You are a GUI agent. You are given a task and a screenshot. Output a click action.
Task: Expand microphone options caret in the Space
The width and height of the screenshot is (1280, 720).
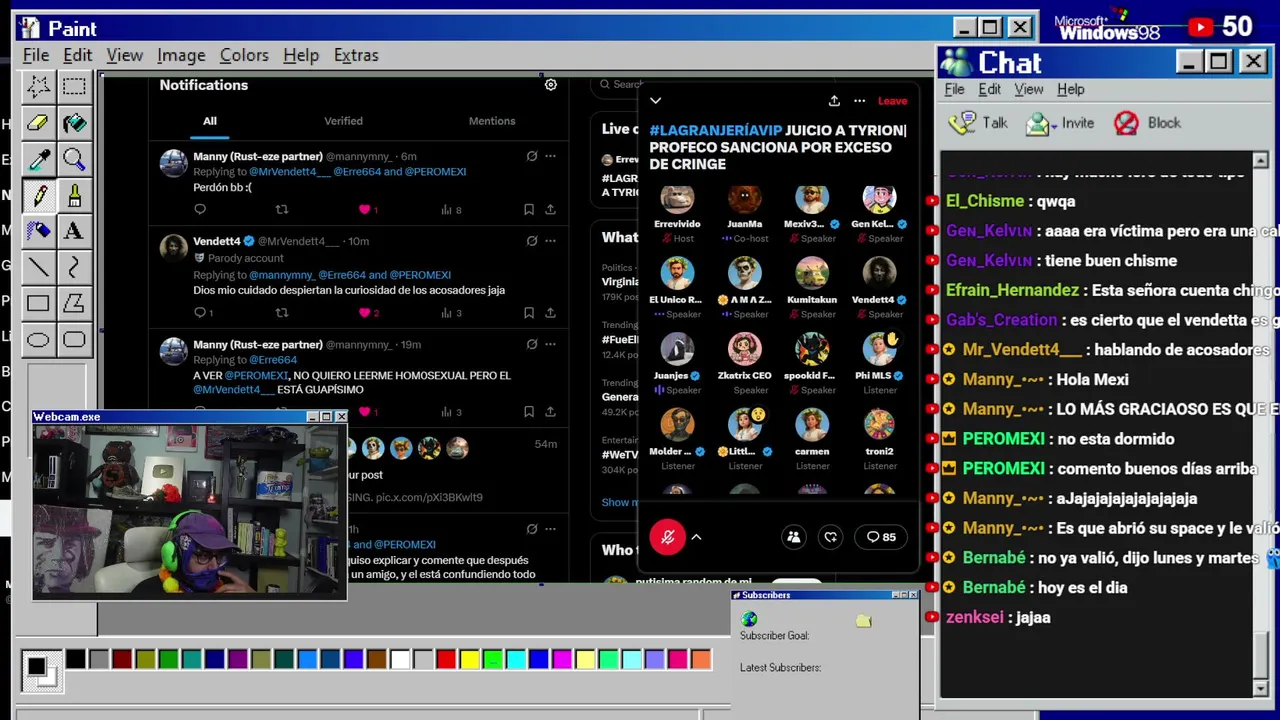click(696, 537)
